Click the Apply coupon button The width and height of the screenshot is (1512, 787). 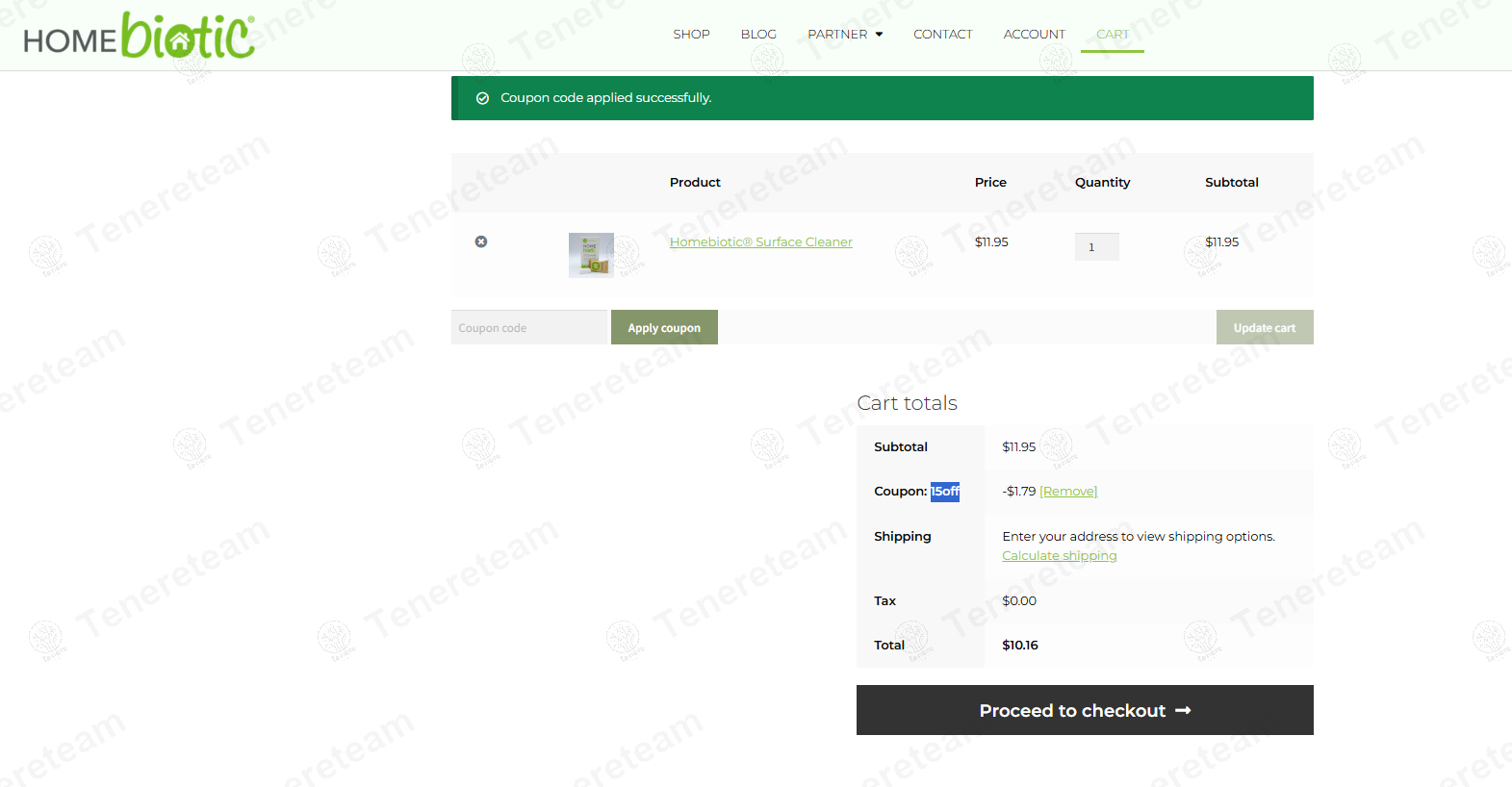pyautogui.click(x=664, y=327)
